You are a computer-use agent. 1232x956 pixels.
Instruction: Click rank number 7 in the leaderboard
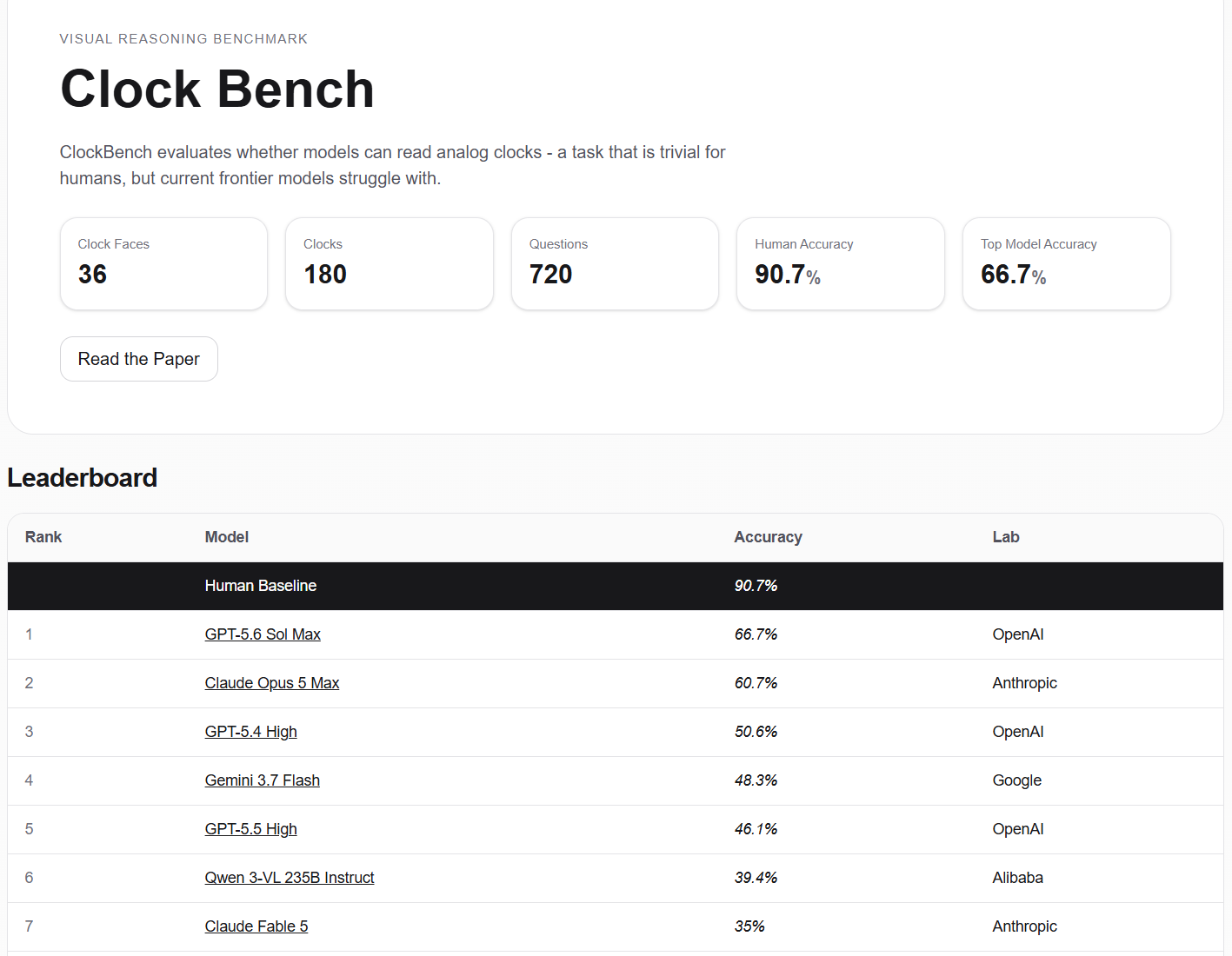(29, 926)
